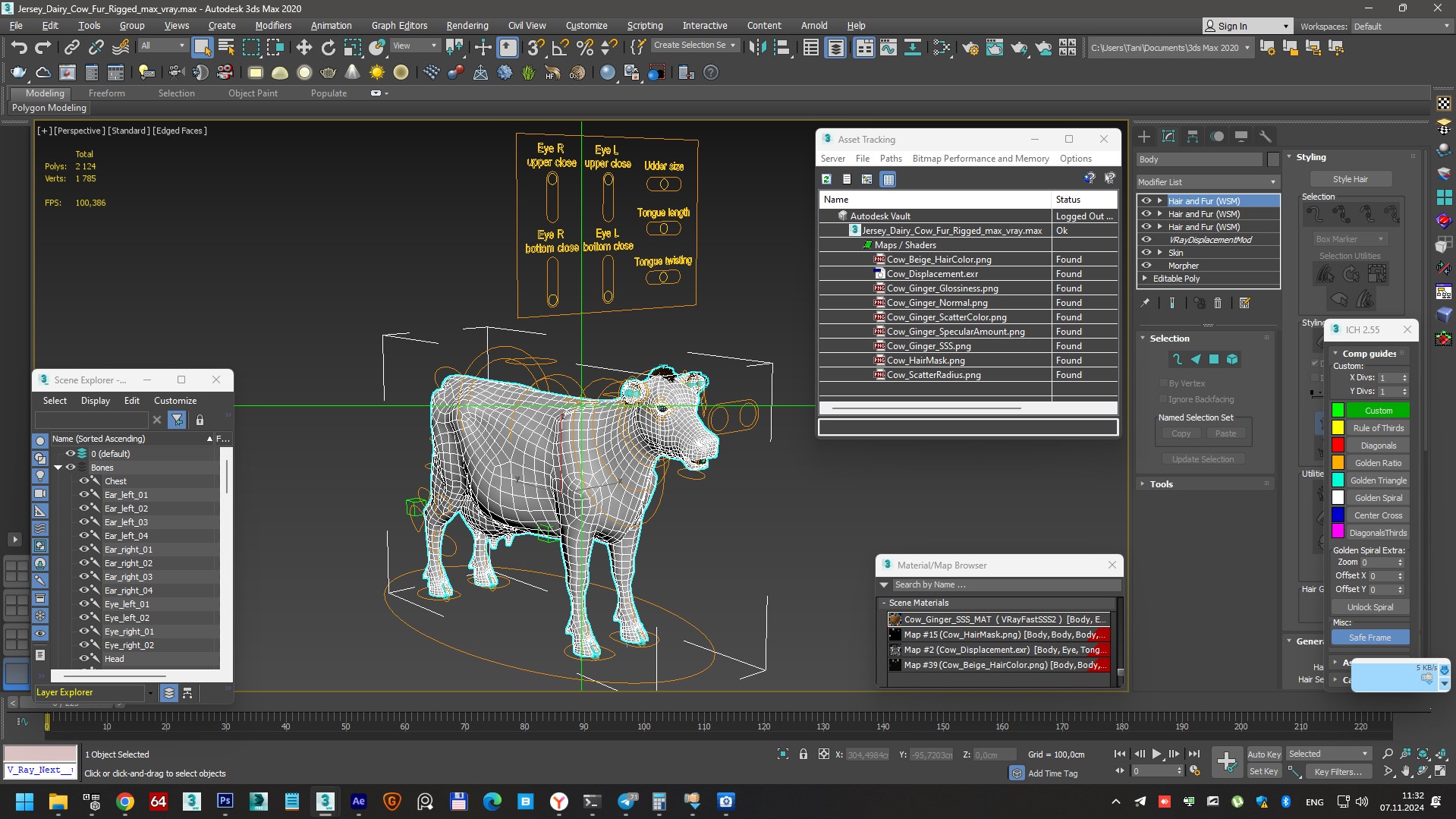Click the Unlock Spiral button

[1370, 607]
